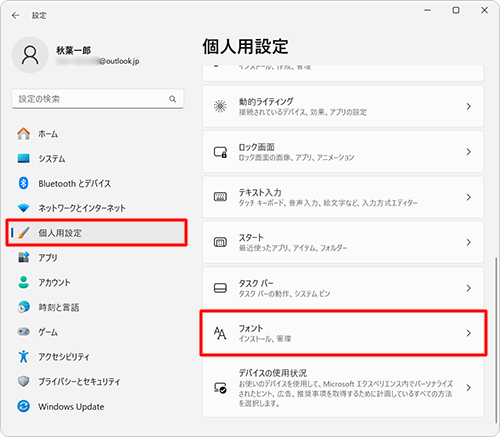This screenshot has width=500, height=437.
Task: Open テキスト入力 using its chevron arrow
Action: pos(469,197)
